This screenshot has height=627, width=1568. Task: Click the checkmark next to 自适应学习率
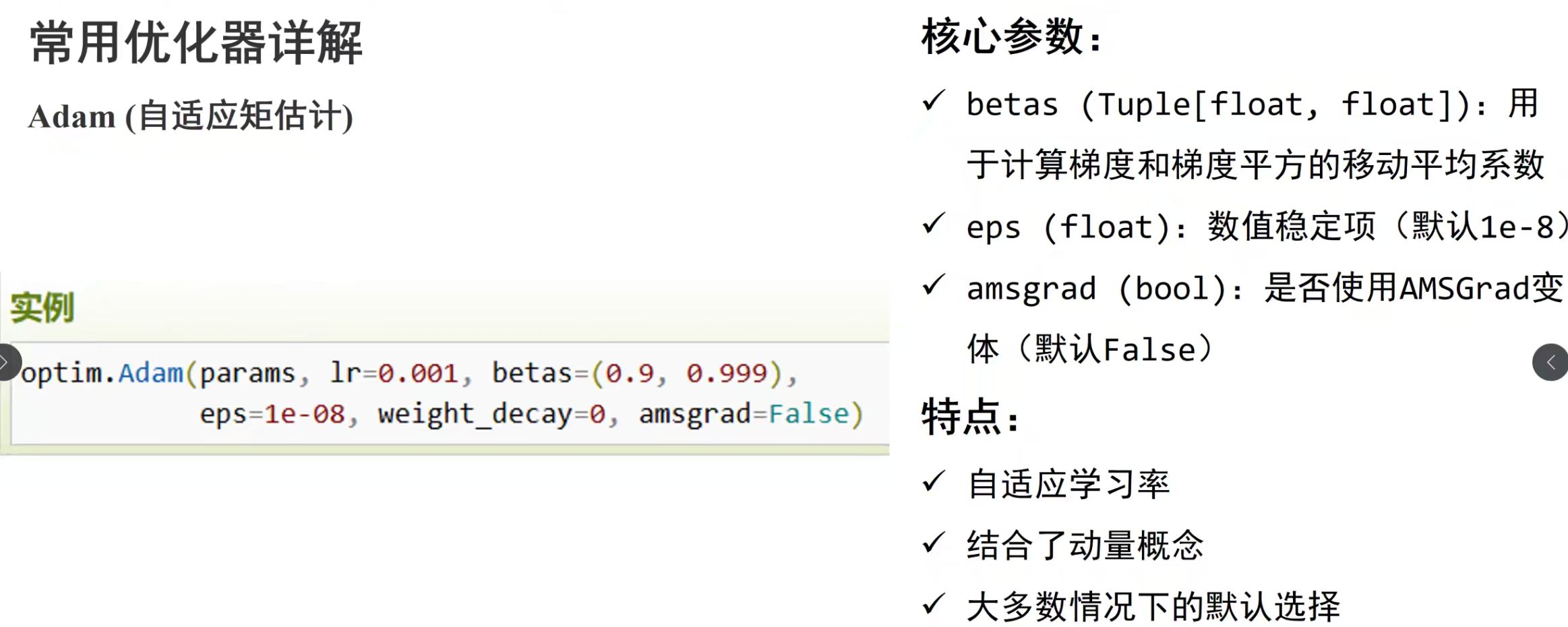tap(934, 481)
